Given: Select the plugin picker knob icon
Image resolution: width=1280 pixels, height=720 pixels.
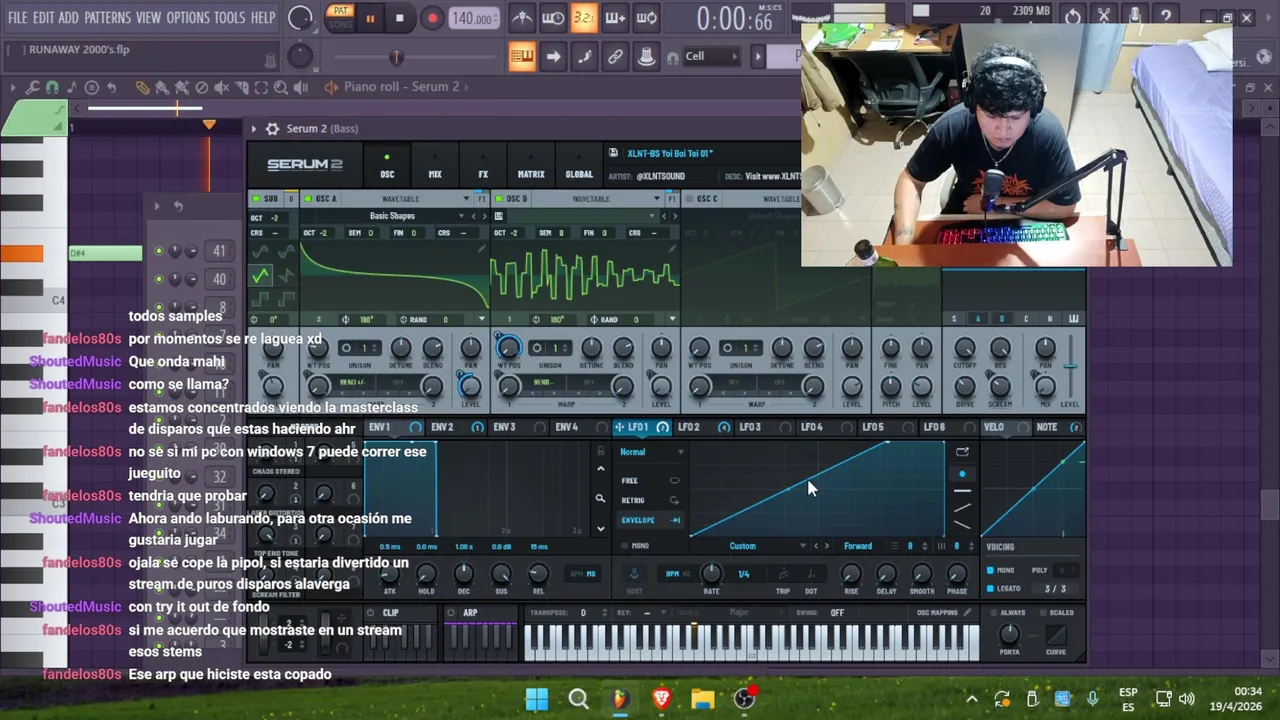Looking at the screenshot, I should pos(646,56).
